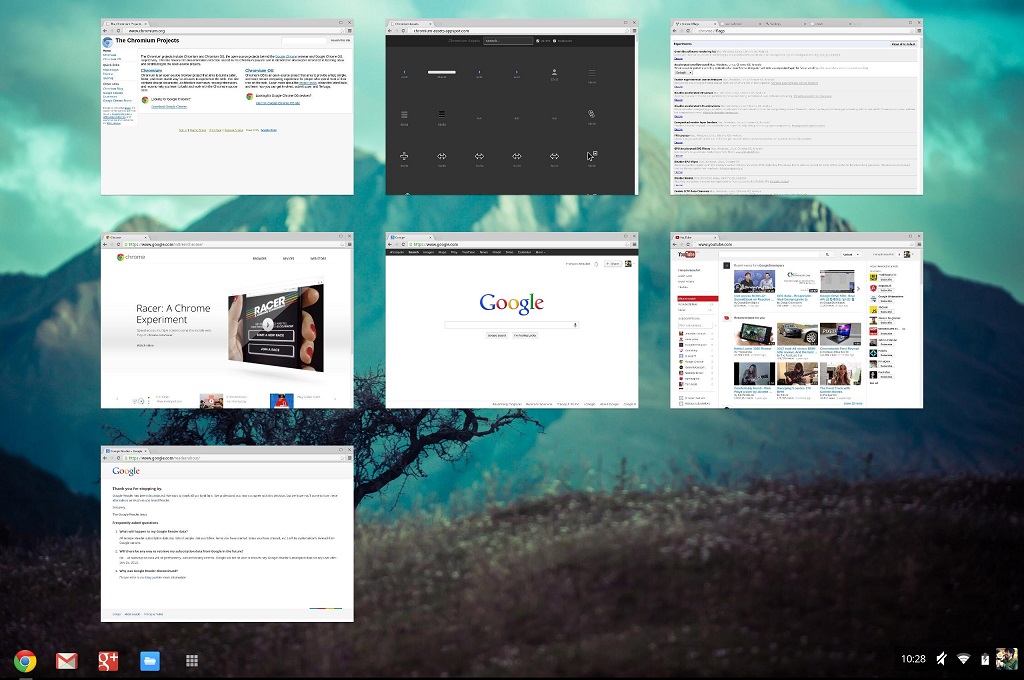Click the clock showing 10:28
The image size is (1024, 680).
tap(913, 659)
